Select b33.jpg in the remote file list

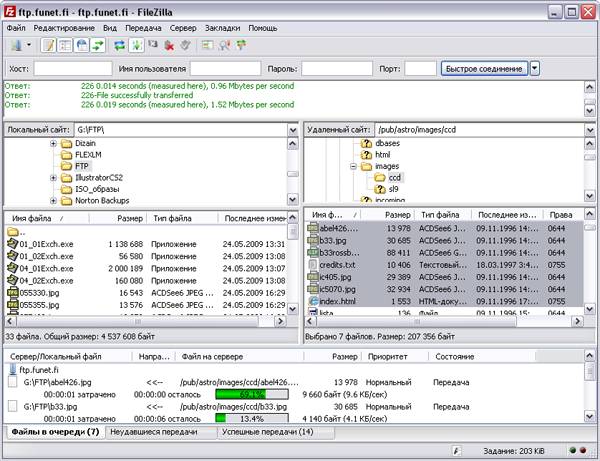(x=333, y=241)
